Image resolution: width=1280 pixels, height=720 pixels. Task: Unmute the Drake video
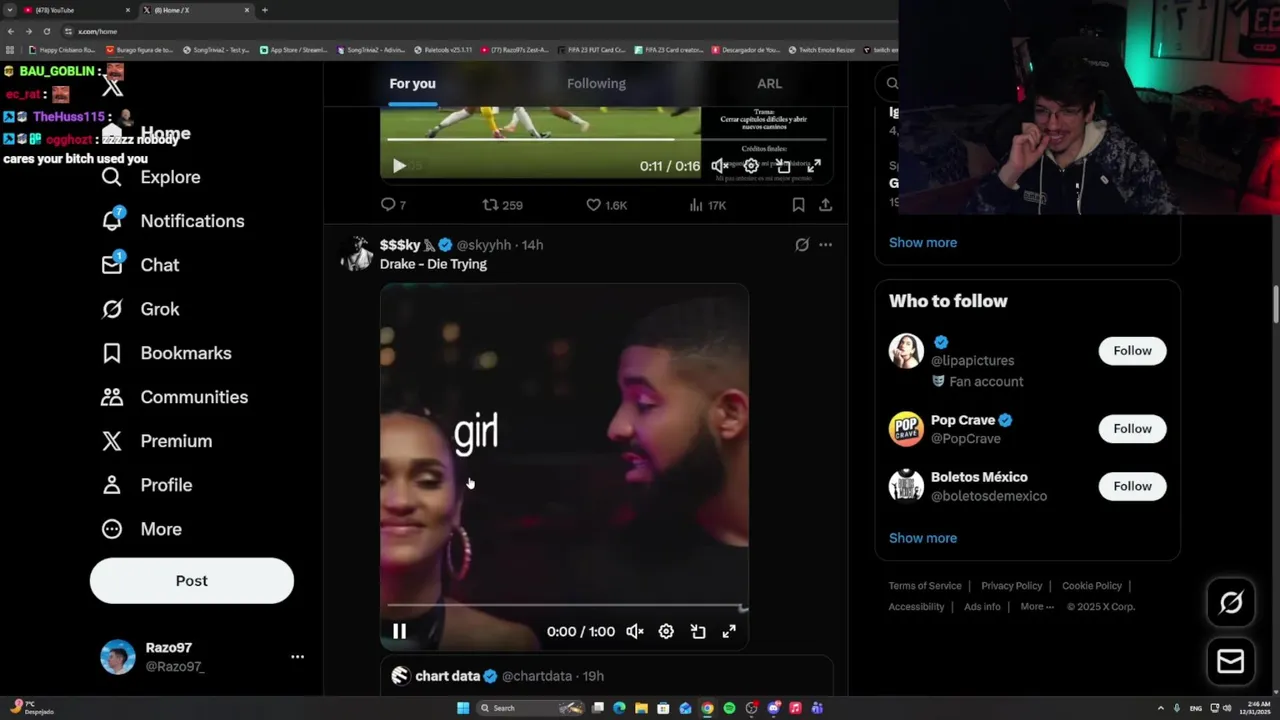(635, 631)
